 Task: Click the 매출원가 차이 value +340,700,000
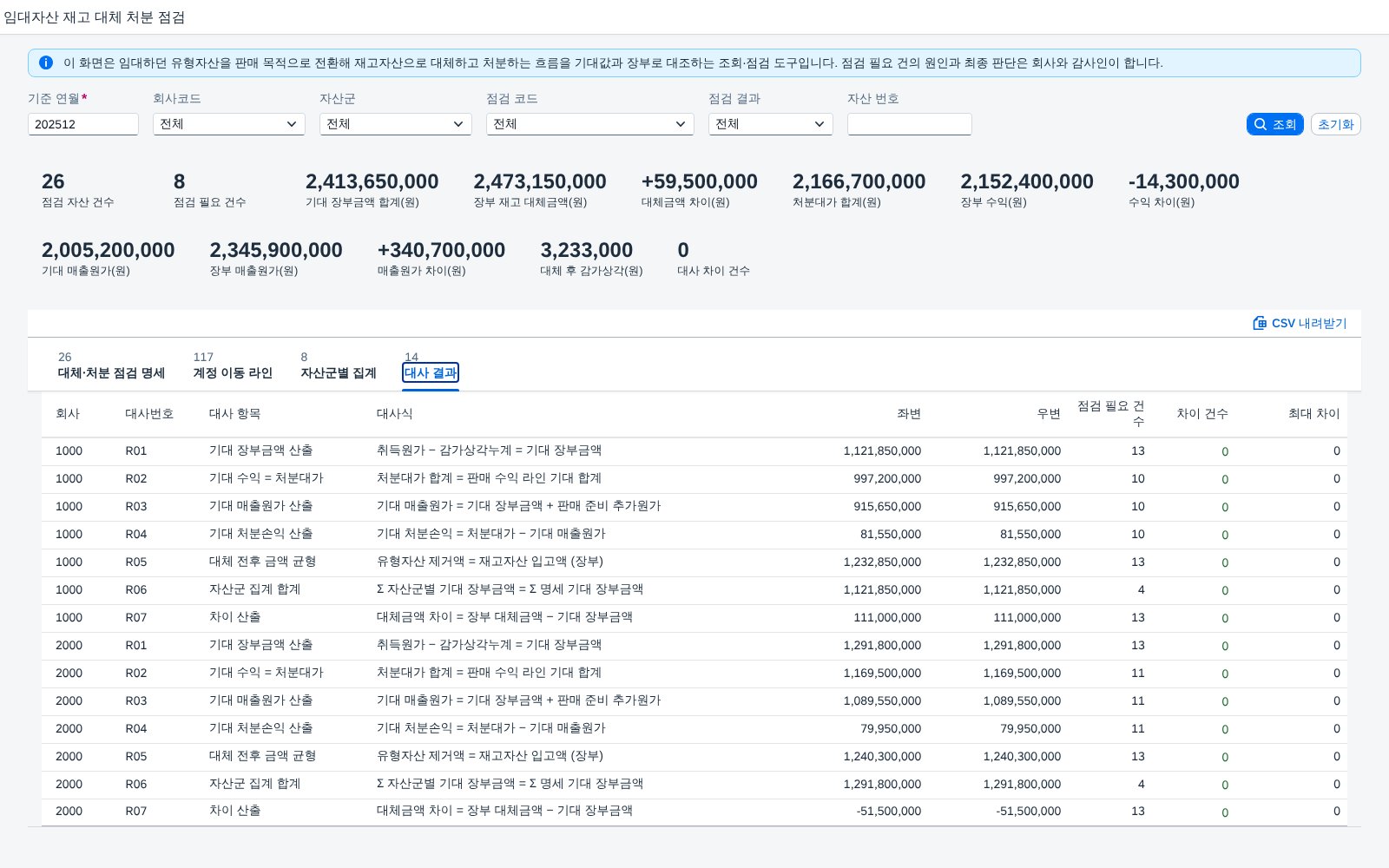[441, 250]
